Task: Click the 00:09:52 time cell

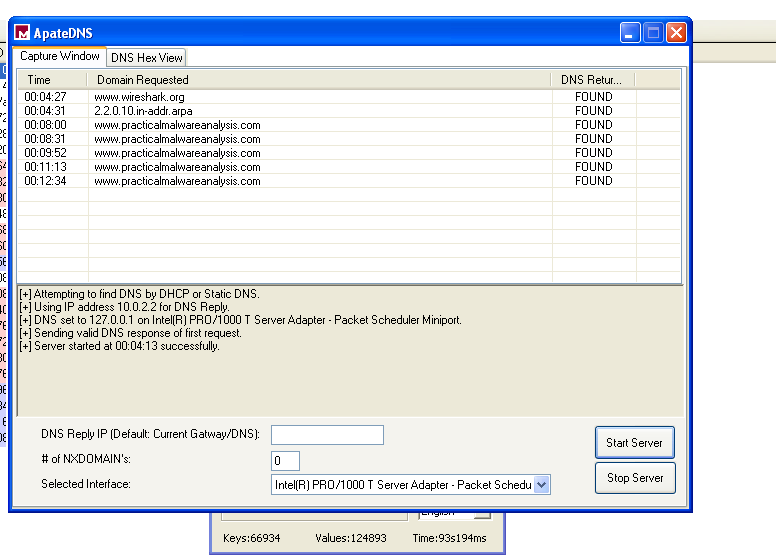Action: pos(45,153)
